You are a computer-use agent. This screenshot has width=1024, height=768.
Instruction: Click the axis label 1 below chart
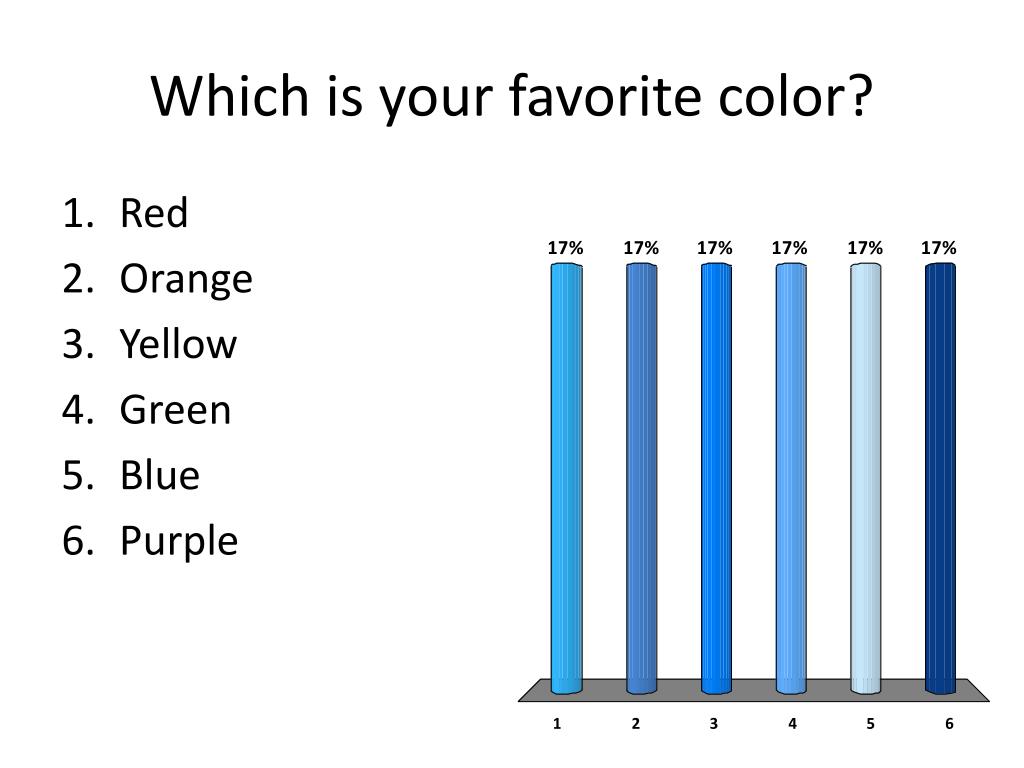557,724
